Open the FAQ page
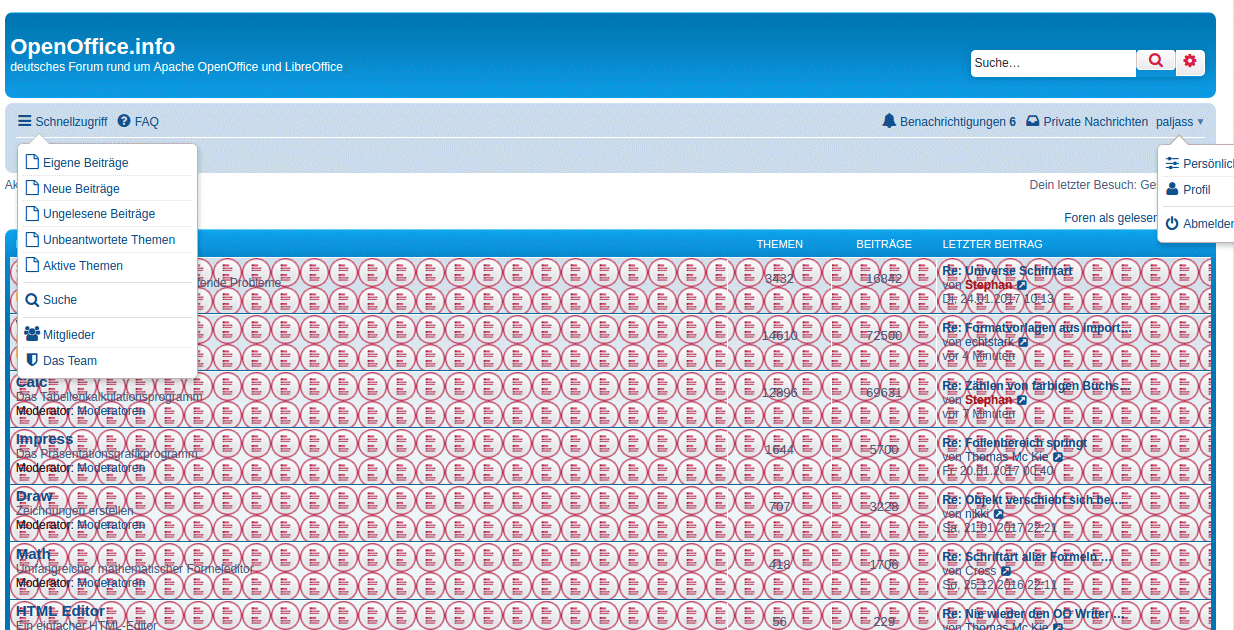 [x=138, y=122]
